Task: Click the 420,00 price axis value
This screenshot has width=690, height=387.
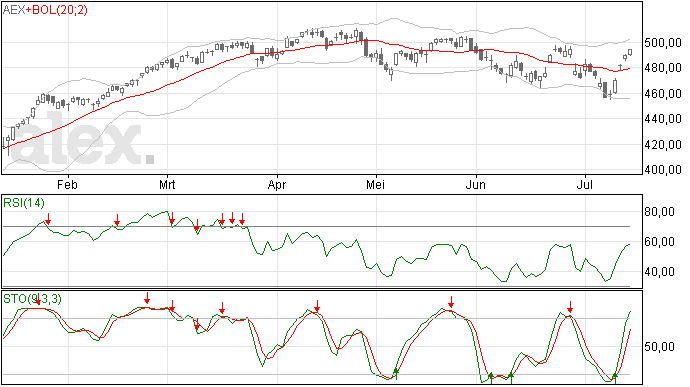Action: tap(663, 144)
